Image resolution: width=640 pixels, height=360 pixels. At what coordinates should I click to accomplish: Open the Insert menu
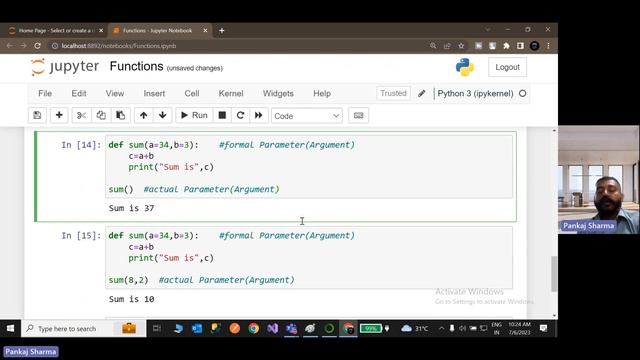pos(154,93)
